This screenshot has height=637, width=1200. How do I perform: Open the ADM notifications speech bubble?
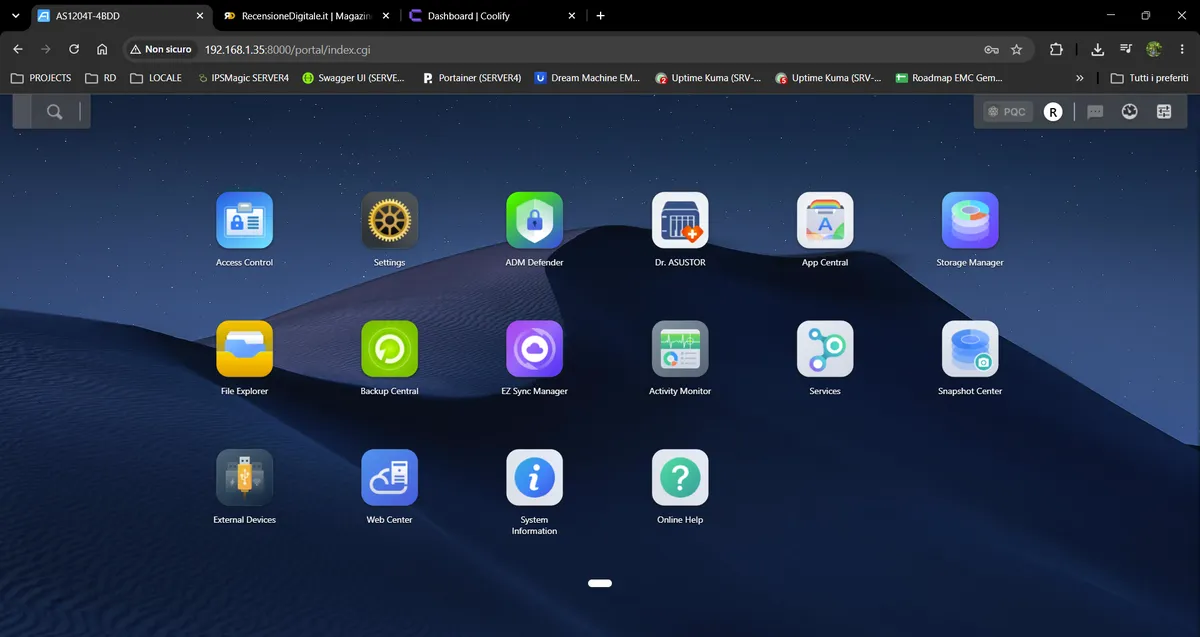[1095, 112]
